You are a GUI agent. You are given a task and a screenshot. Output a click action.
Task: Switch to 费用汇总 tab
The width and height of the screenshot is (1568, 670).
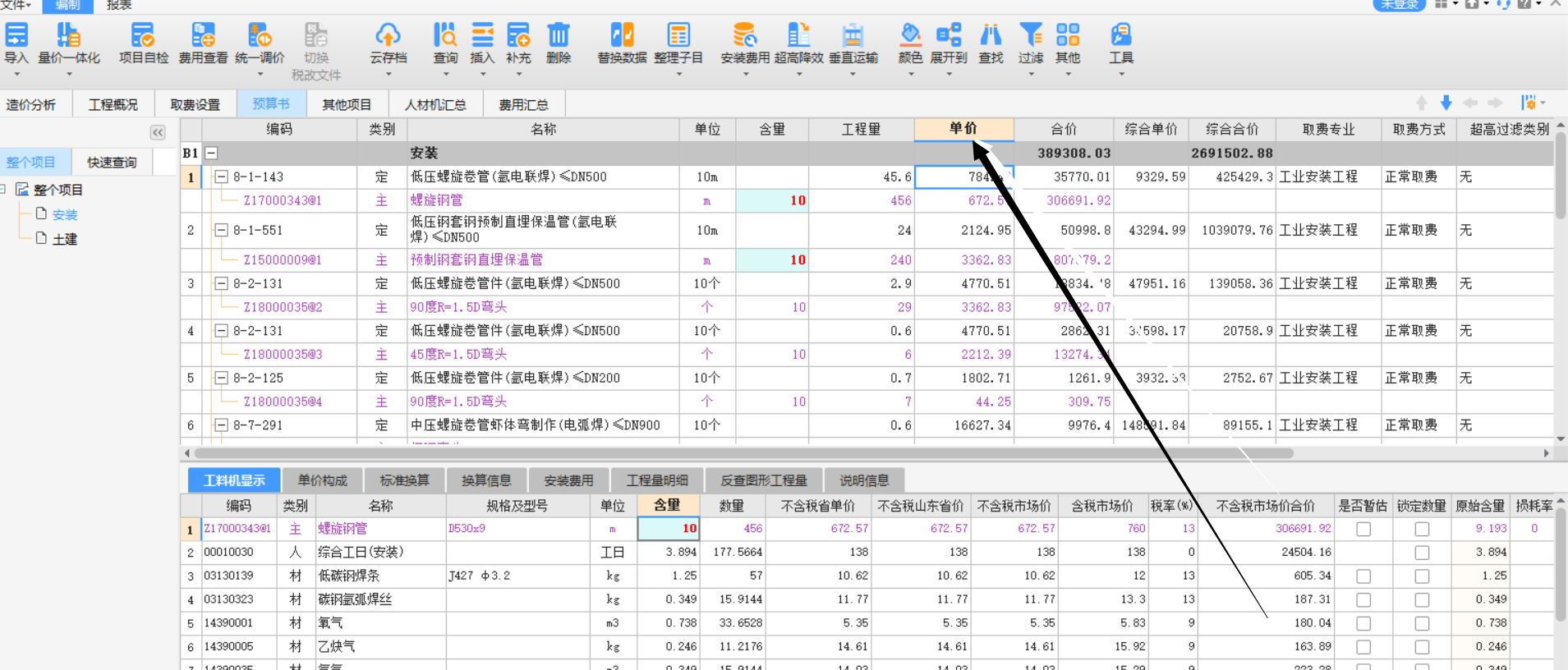coord(524,104)
